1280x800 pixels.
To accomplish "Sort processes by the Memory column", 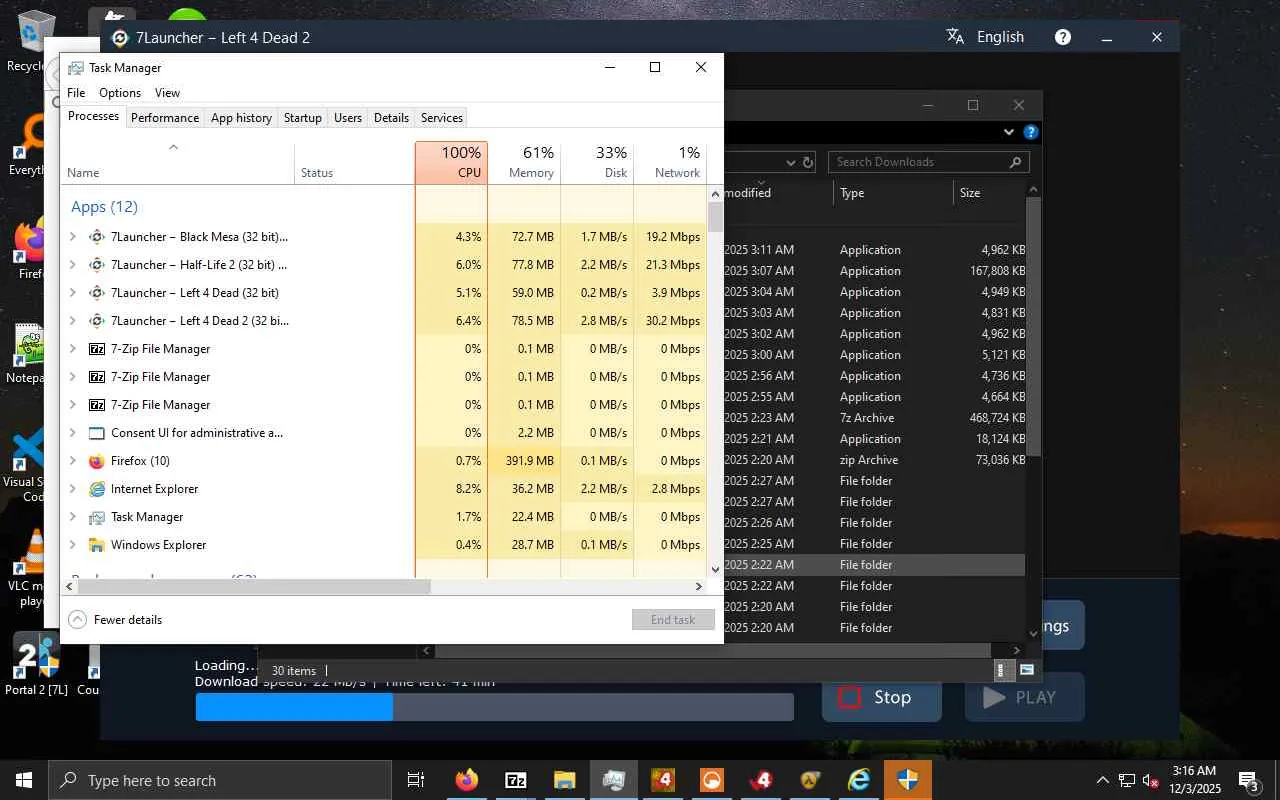I will tap(525, 162).
